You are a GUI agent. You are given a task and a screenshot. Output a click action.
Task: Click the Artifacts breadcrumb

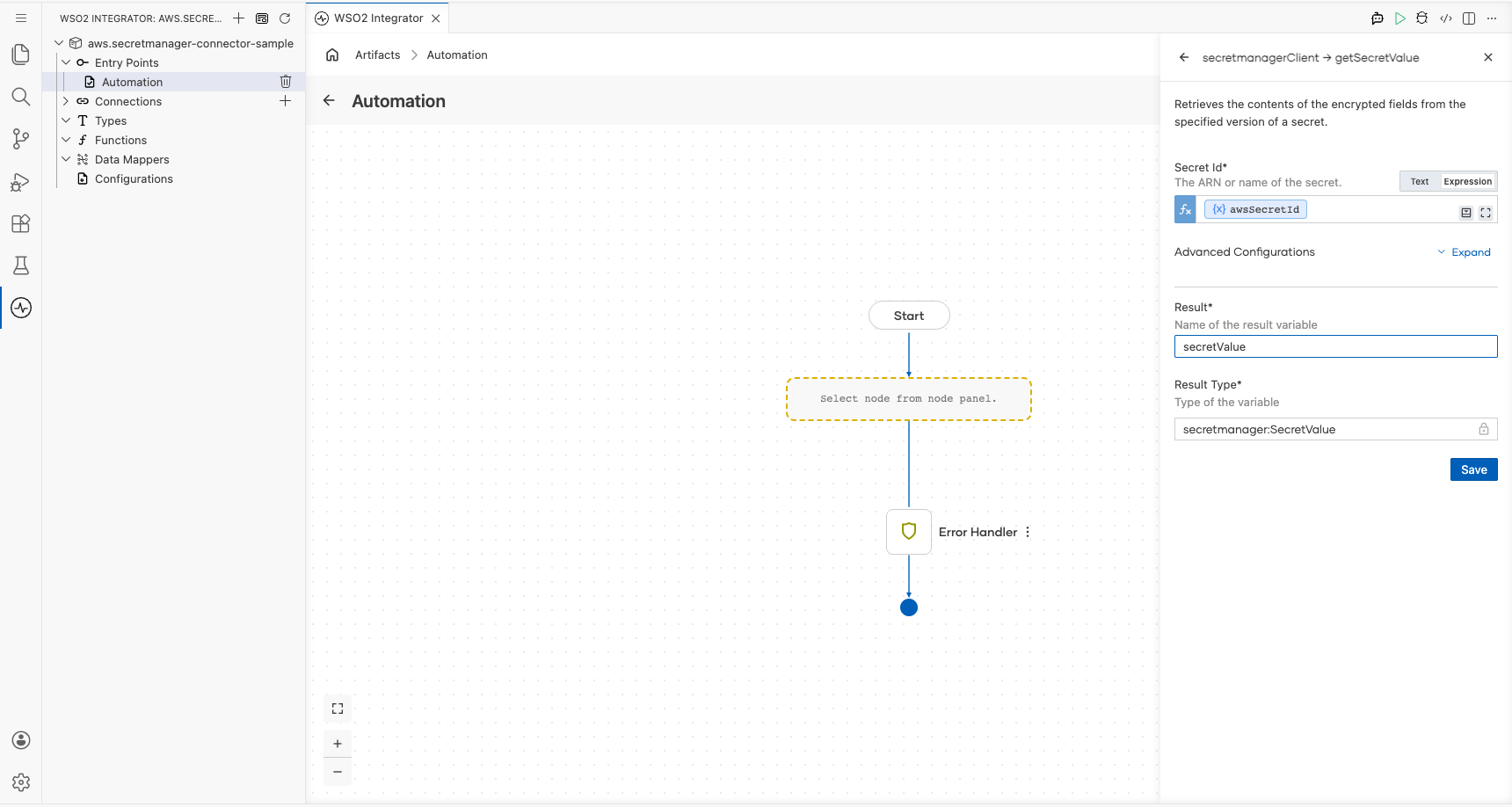pos(377,55)
